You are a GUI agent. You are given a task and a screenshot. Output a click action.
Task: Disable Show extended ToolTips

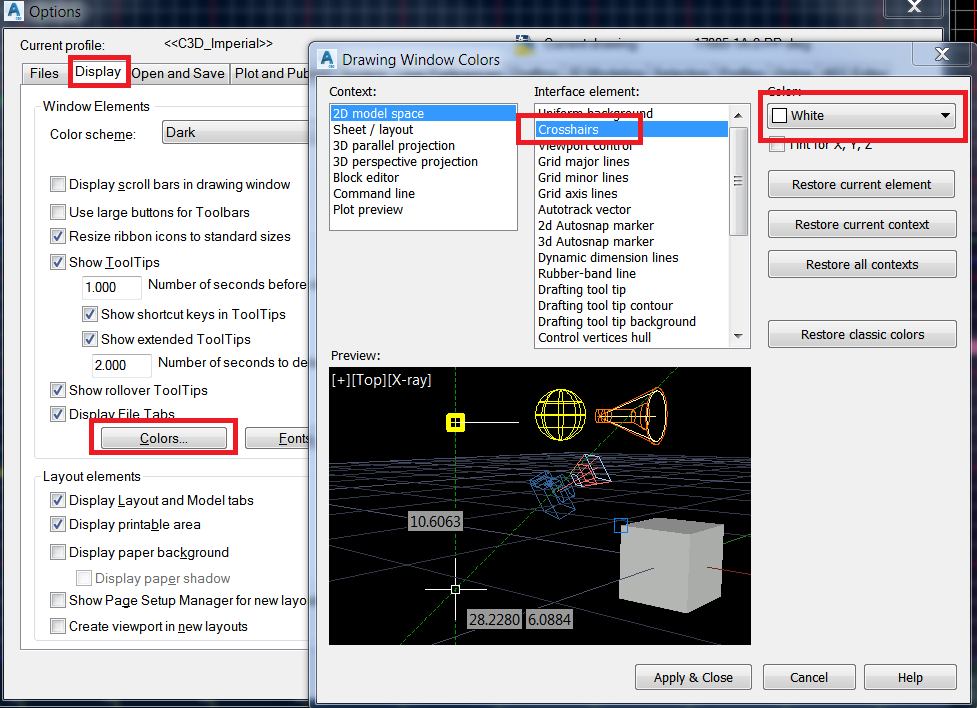pos(88,339)
